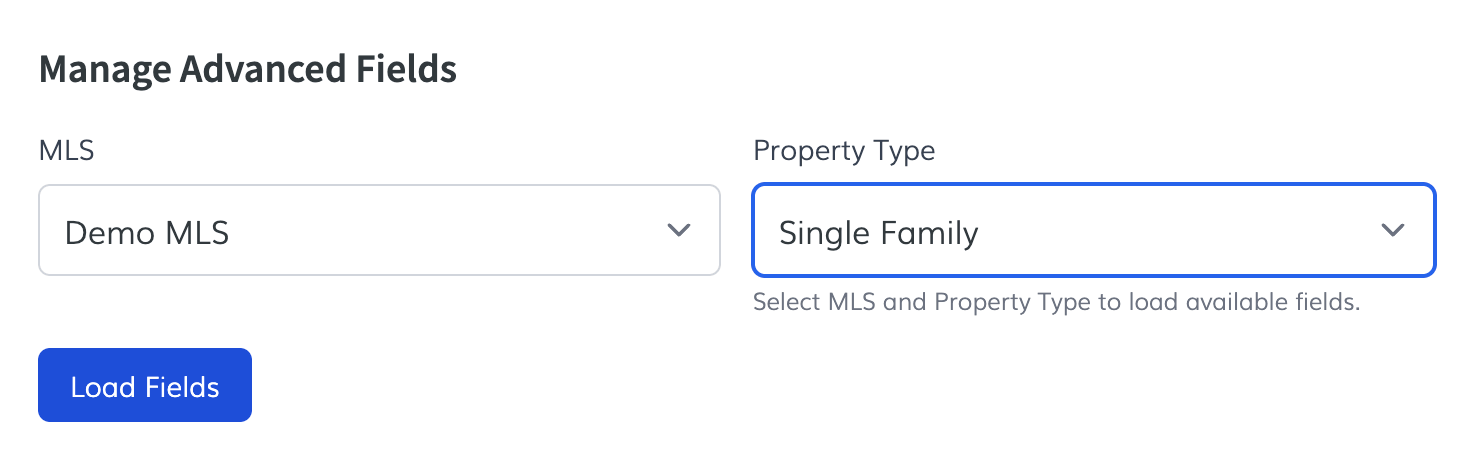The width and height of the screenshot is (1476, 466).
Task: Focus the MLS select box
Action: pyautogui.click(x=379, y=230)
